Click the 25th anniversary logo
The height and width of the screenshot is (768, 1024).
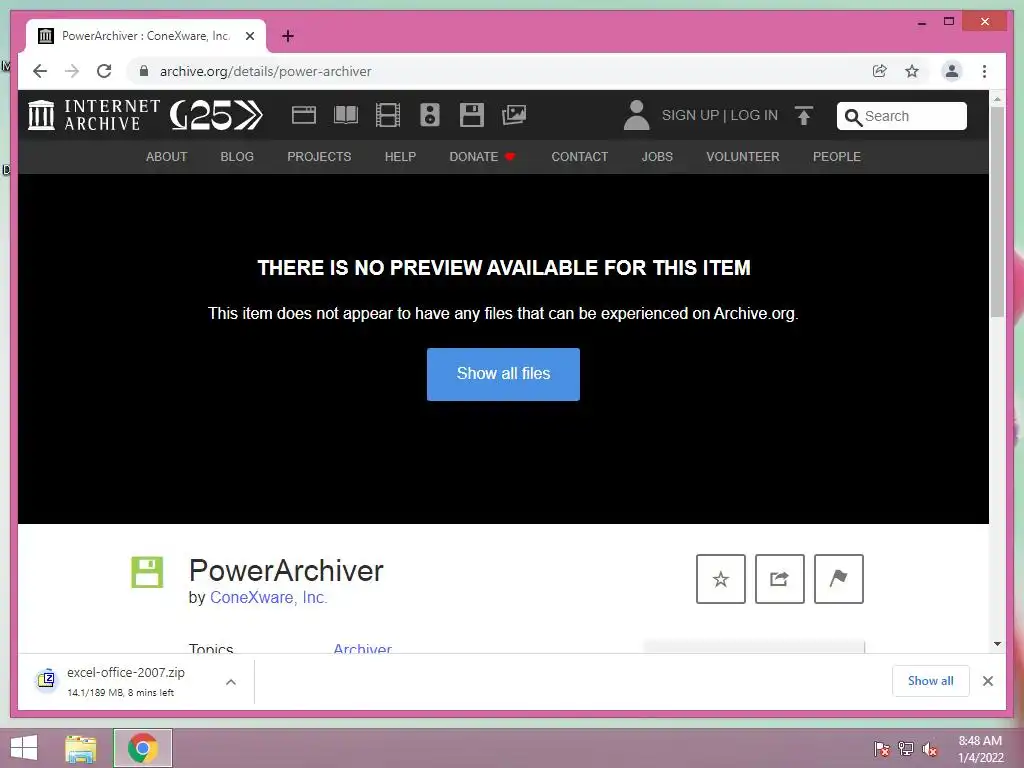pos(216,115)
